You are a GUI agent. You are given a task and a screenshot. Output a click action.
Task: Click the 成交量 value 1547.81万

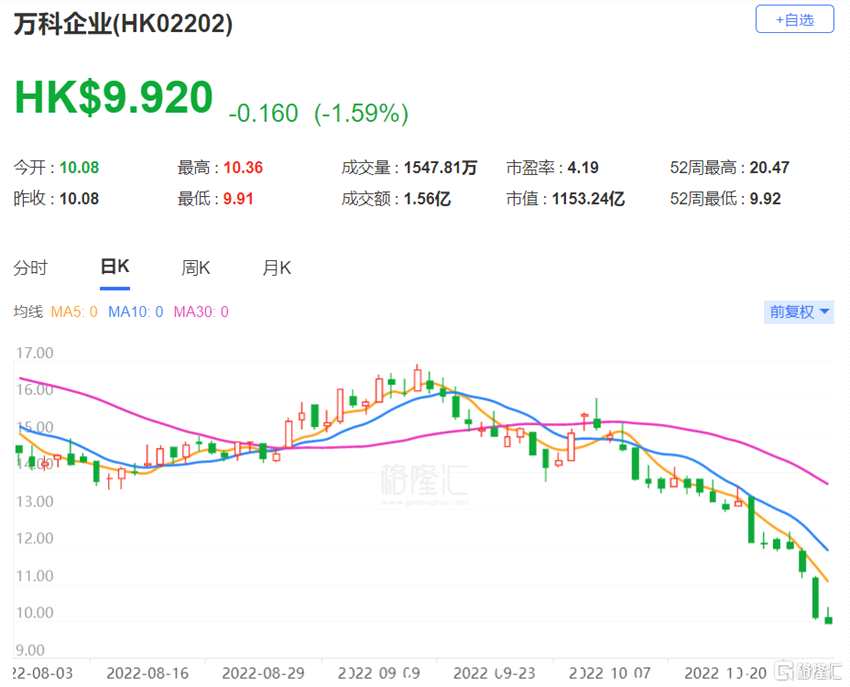tap(440, 168)
